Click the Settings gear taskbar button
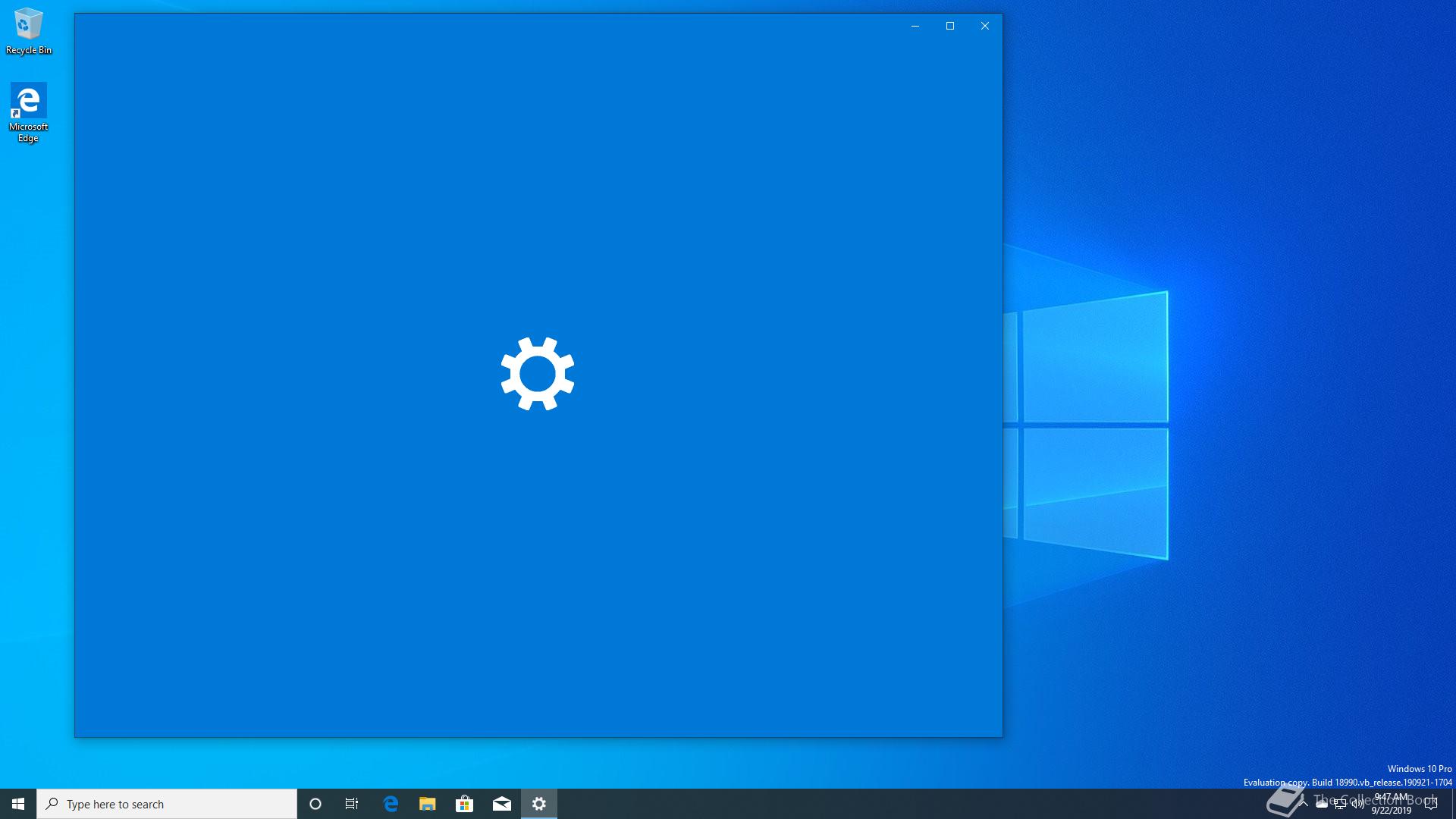 pyautogui.click(x=539, y=804)
